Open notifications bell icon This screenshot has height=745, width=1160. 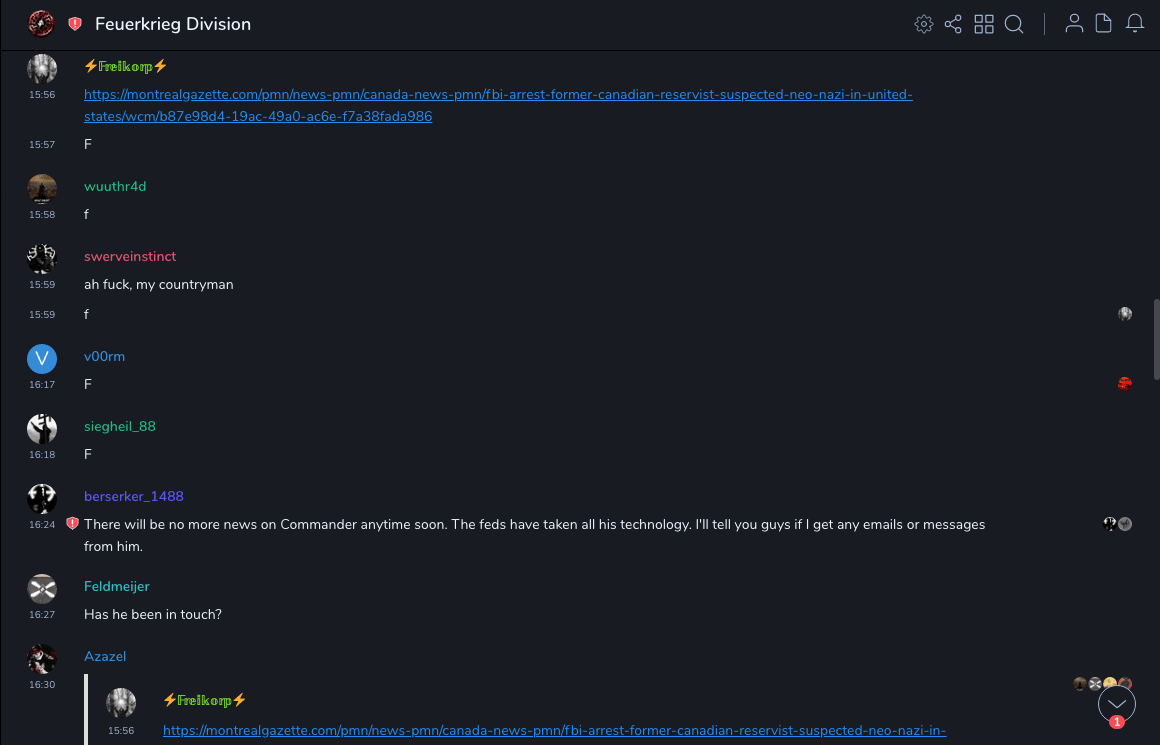[x=1135, y=24]
